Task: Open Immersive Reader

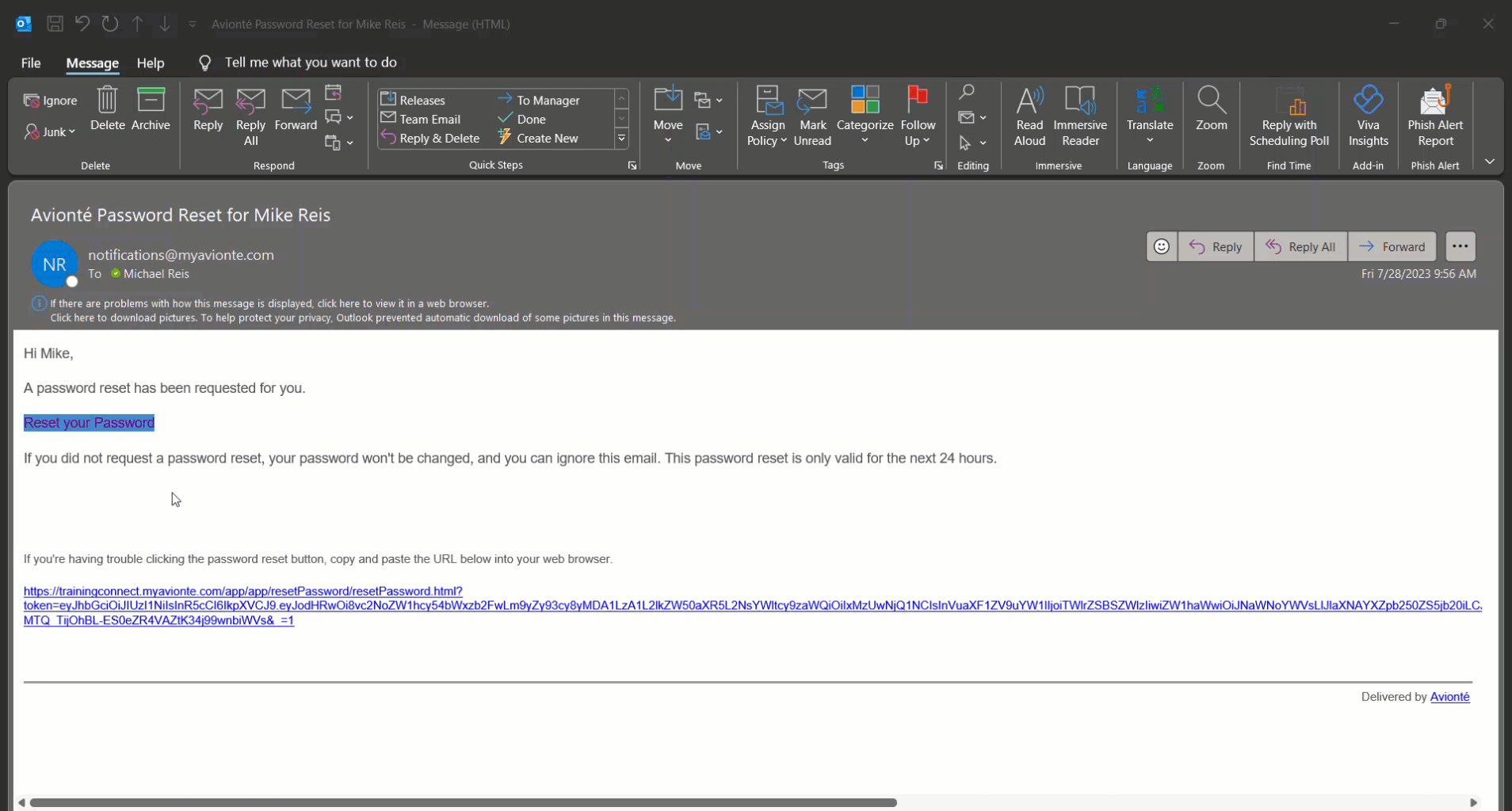Action: [1080, 116]
